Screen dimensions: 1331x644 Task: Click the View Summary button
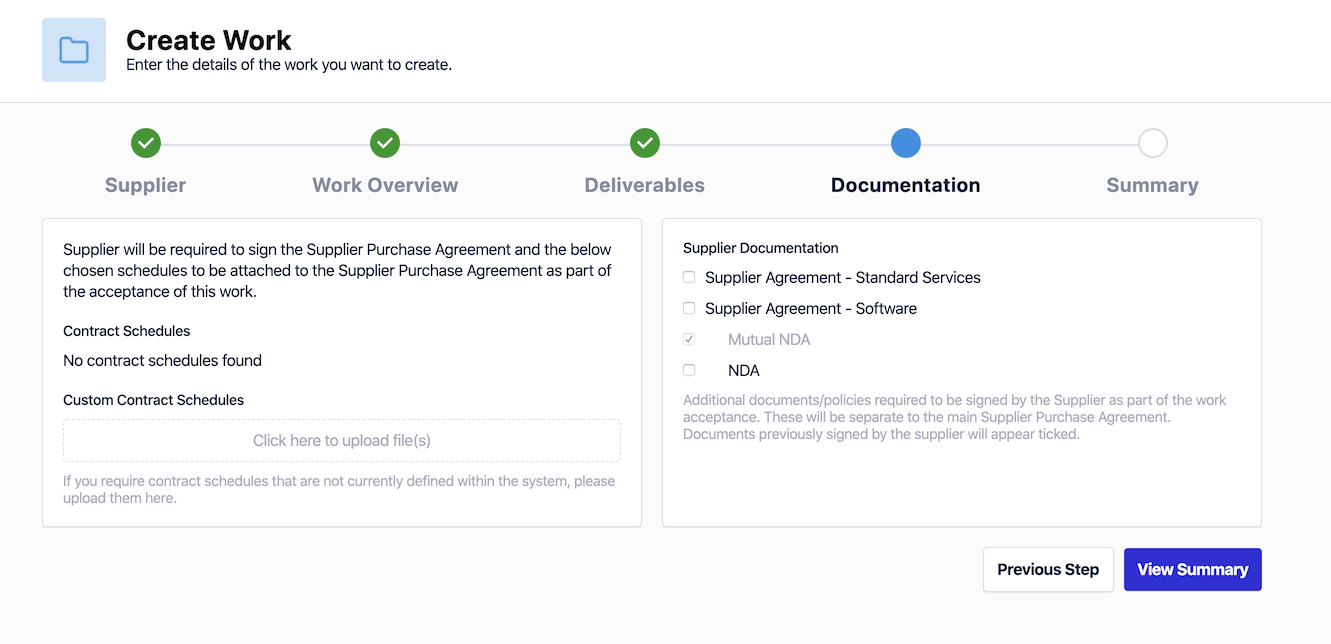(x=1193, y=570)
